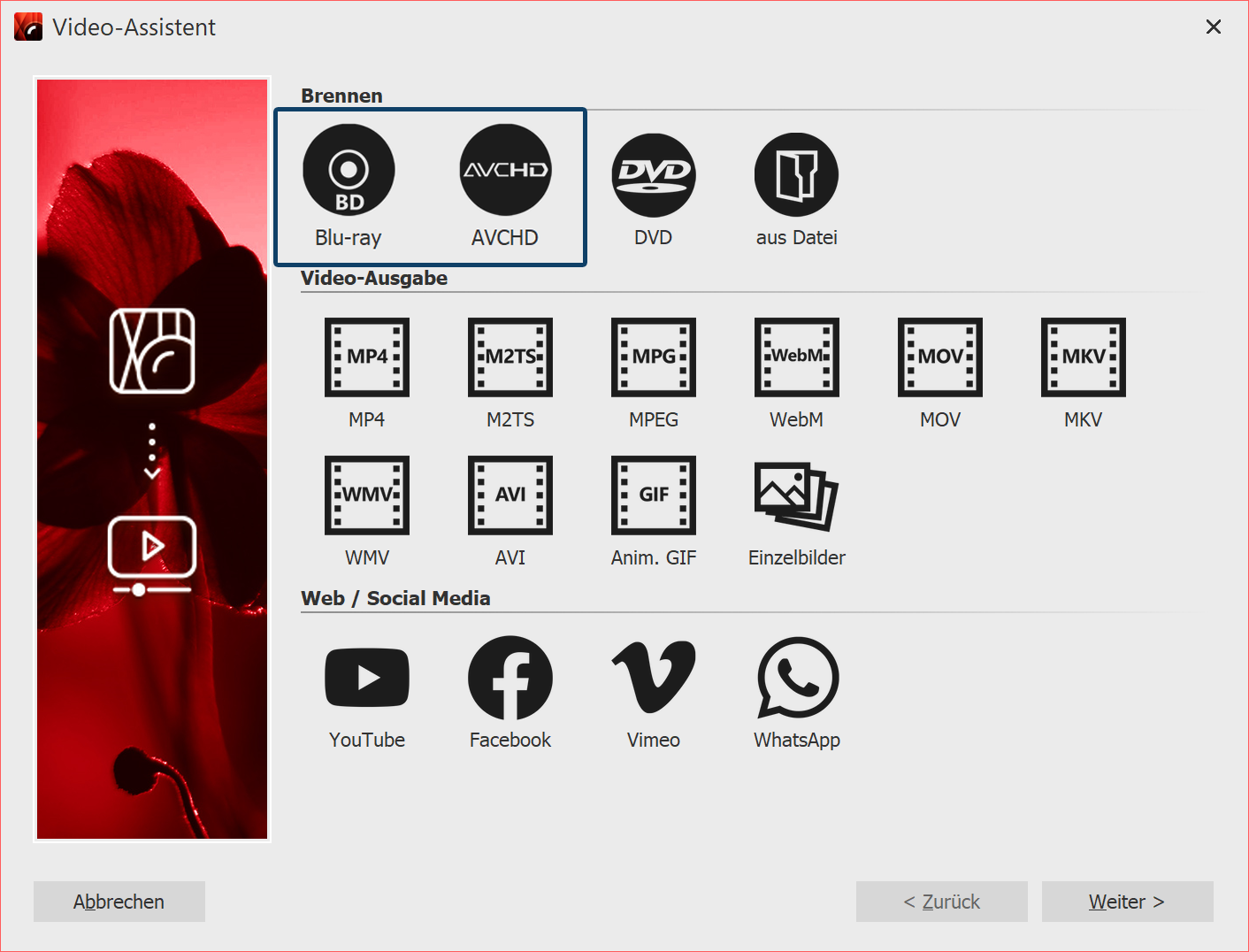Select DVD as the burn target

click(x=653, y=174)
